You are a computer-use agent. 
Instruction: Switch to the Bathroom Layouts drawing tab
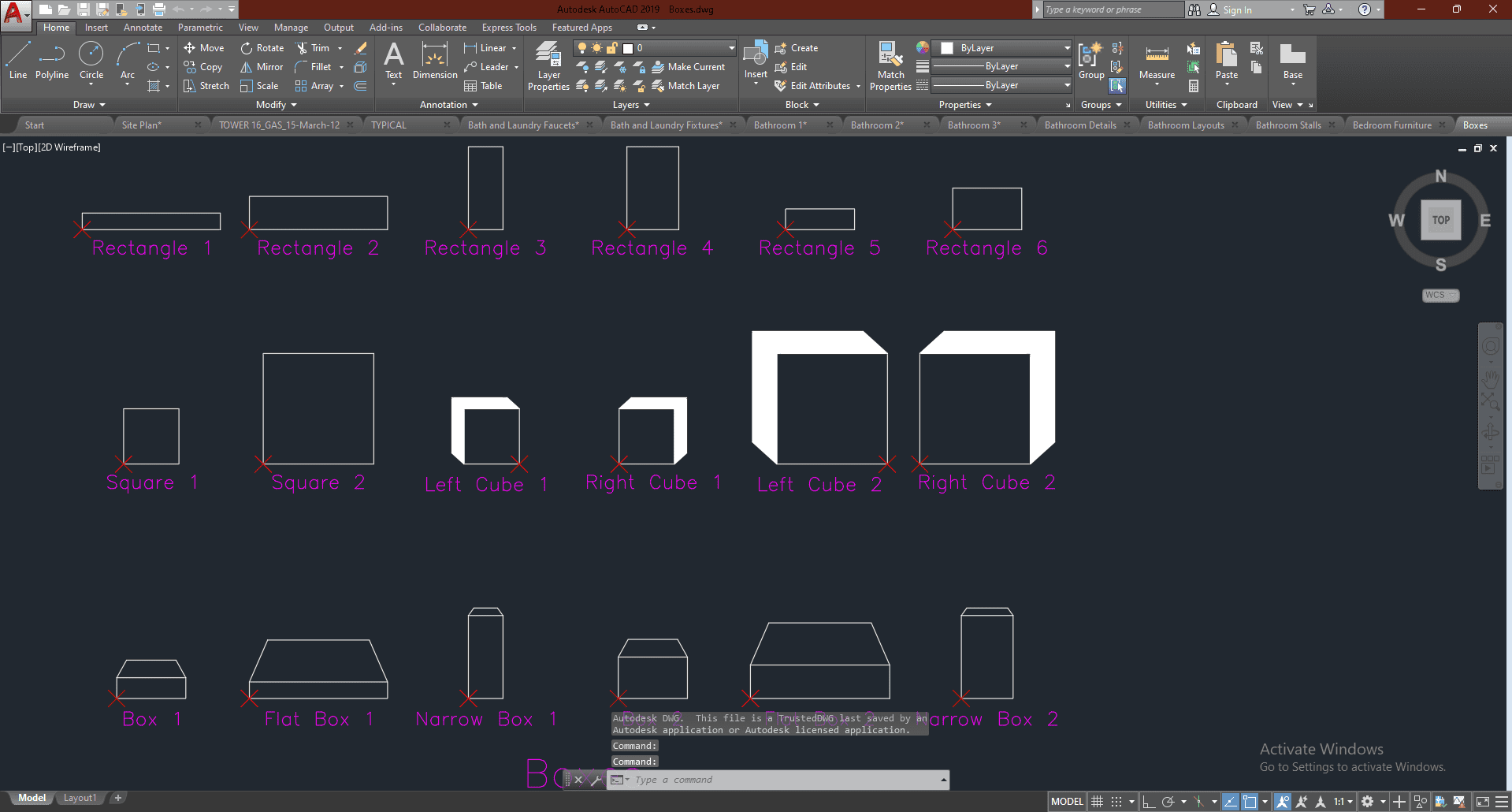coord(1185,125)
